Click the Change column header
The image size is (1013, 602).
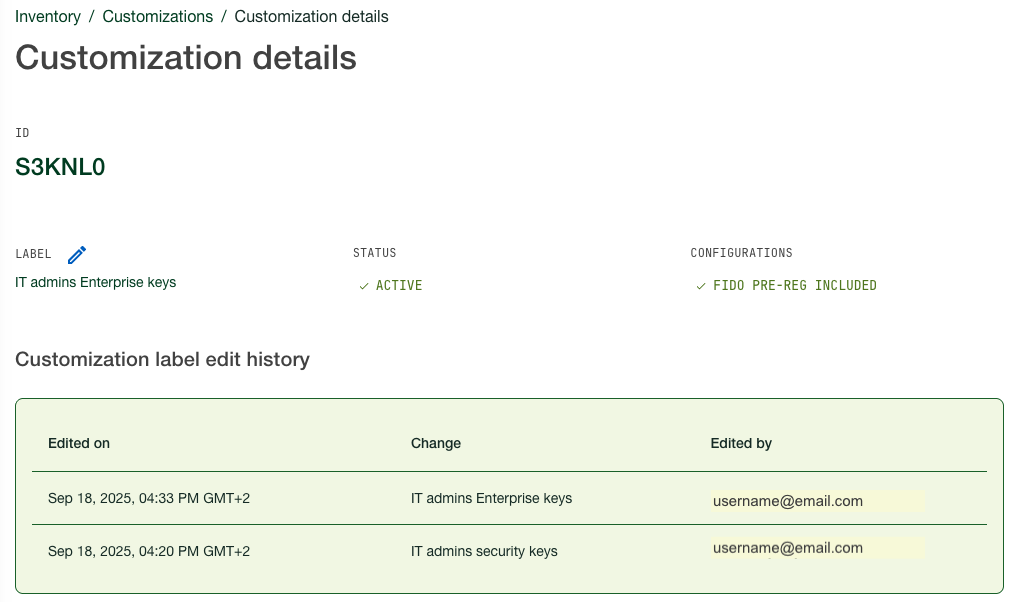[436, 443]
